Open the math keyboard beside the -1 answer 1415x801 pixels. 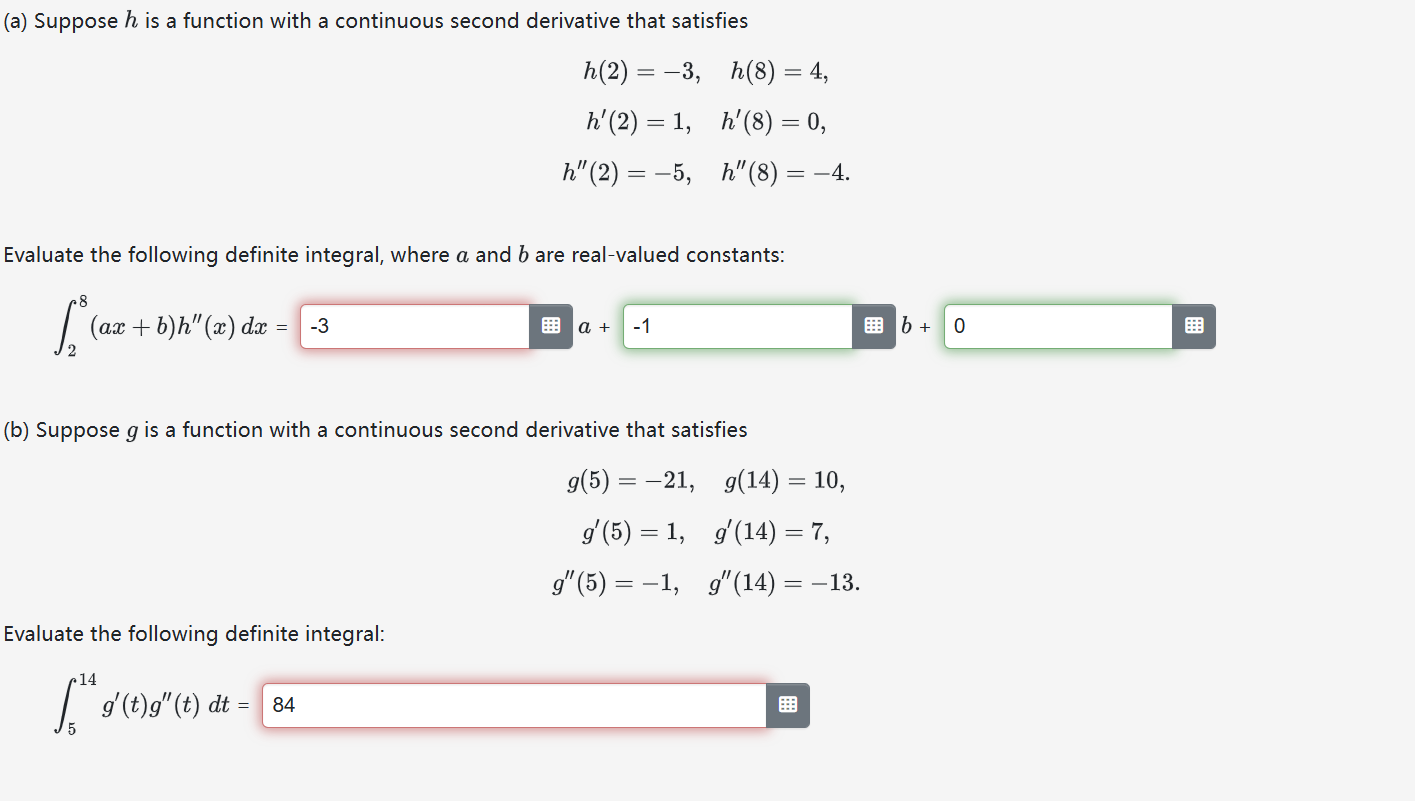873,326
